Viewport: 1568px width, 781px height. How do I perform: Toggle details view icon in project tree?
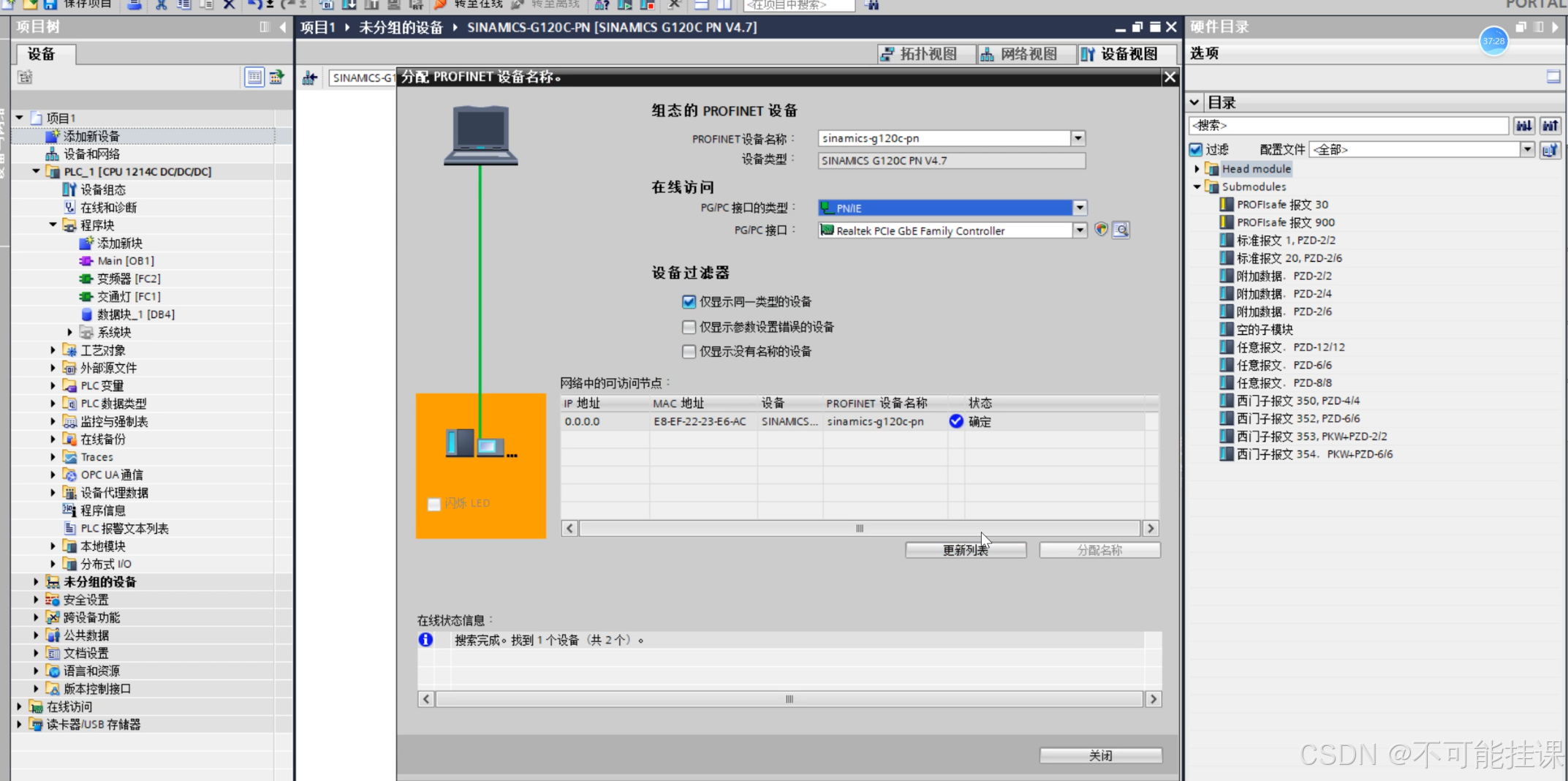pyautogui.click(x=254, y=77)
